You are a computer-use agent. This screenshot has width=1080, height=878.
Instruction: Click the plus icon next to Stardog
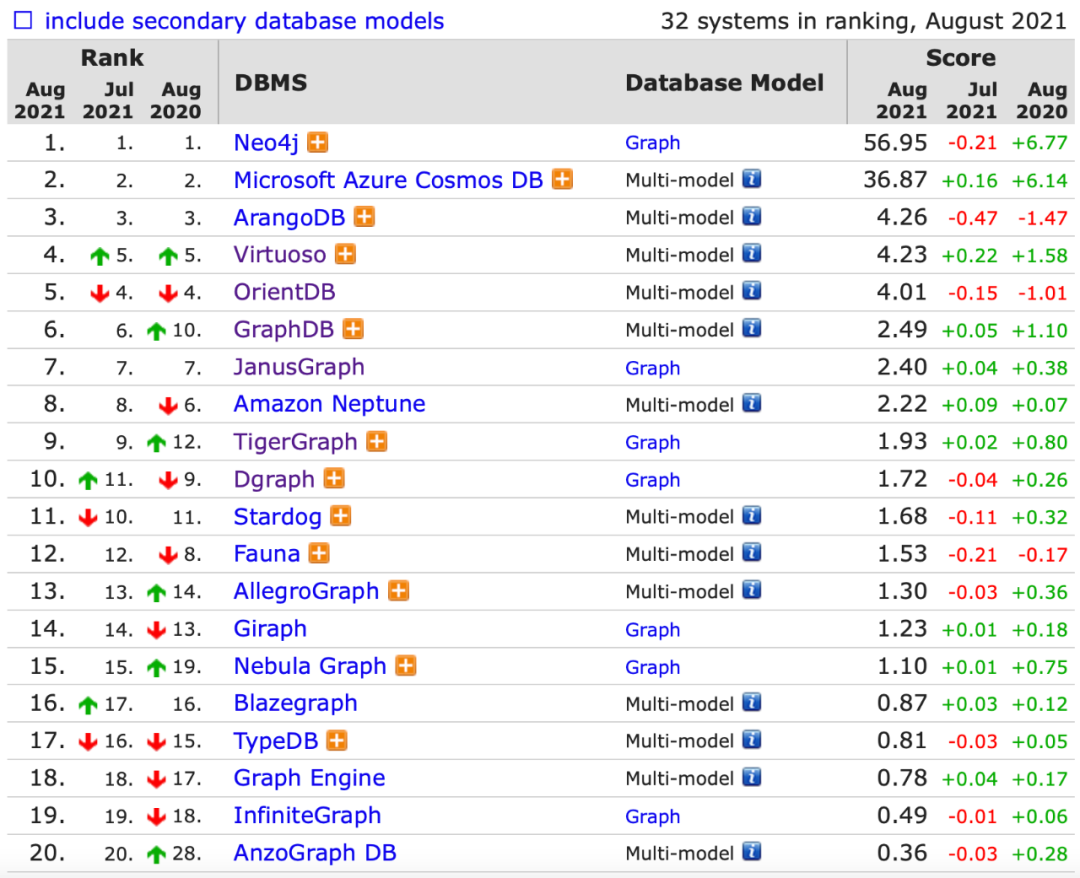click(341, 516)
